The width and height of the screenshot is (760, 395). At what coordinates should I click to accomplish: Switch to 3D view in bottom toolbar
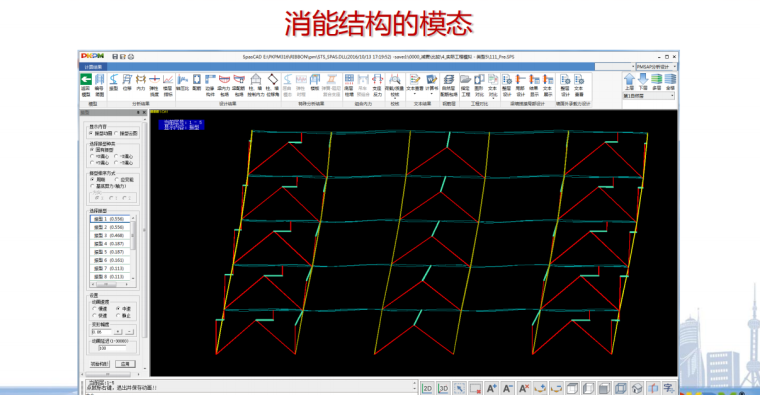(443, 388)
